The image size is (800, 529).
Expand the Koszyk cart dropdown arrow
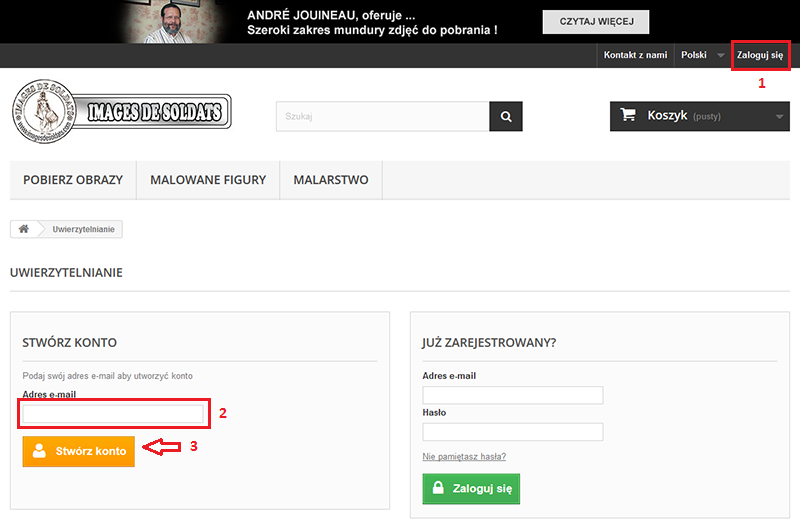click(x=780, y=116)
